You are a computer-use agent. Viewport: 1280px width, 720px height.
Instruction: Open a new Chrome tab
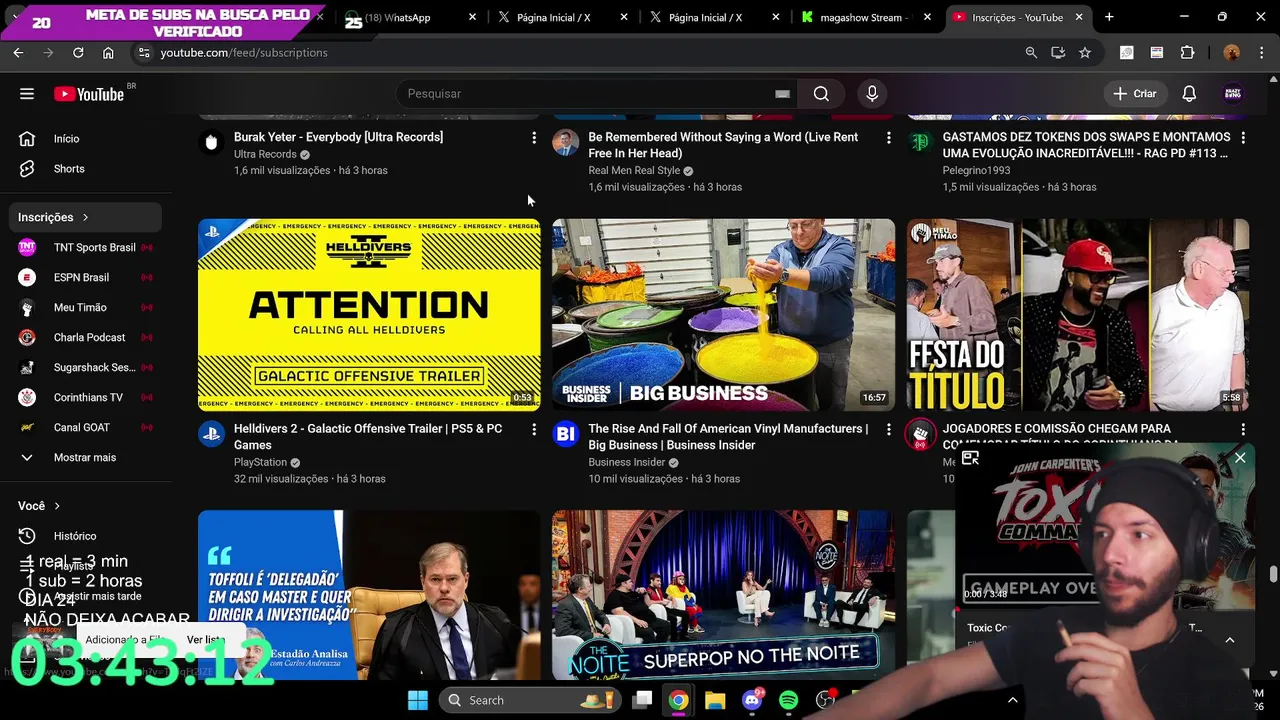click(x=1109, y=17)
